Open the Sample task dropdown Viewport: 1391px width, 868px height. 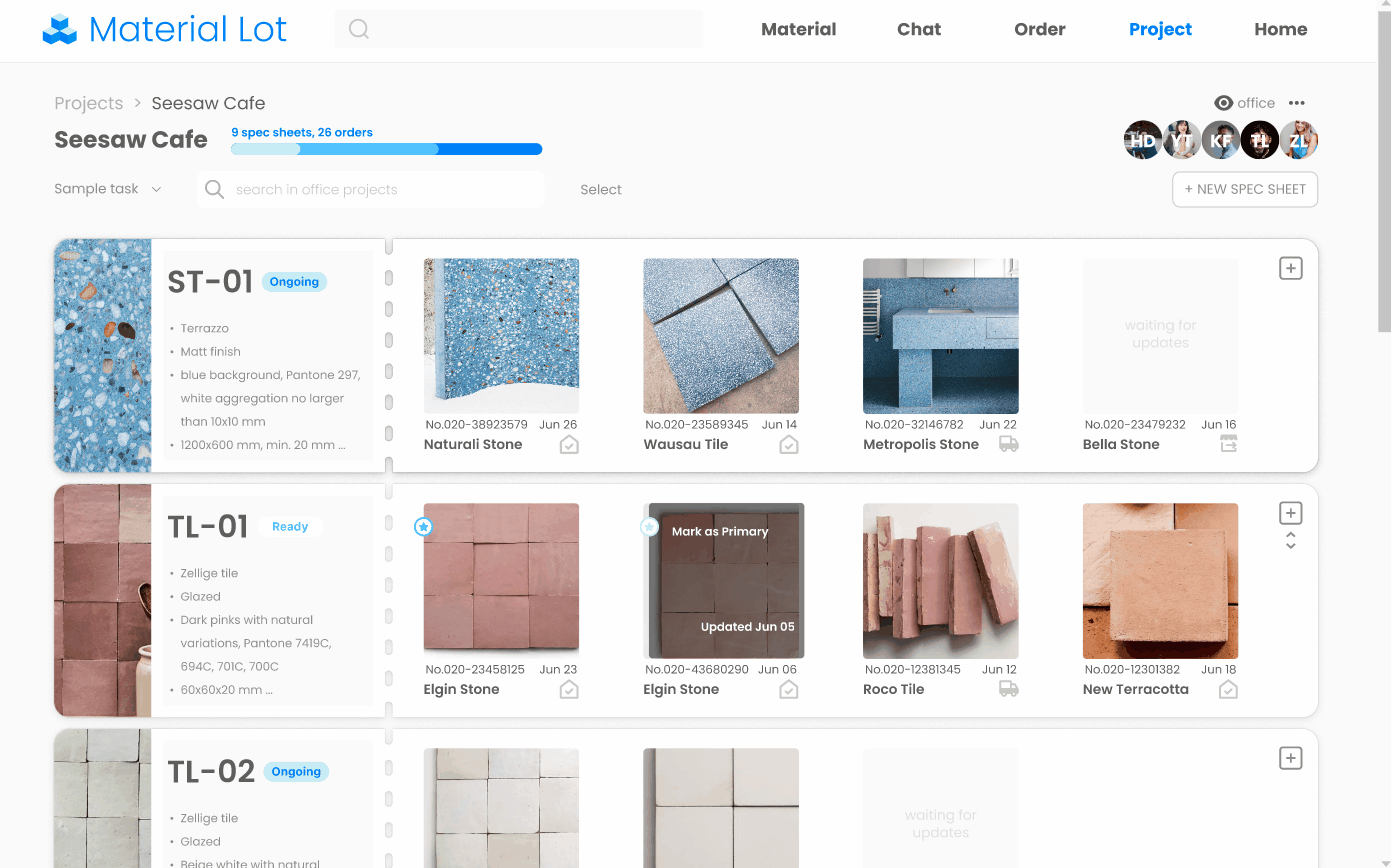pyautogui.click(x=107, y=189)
